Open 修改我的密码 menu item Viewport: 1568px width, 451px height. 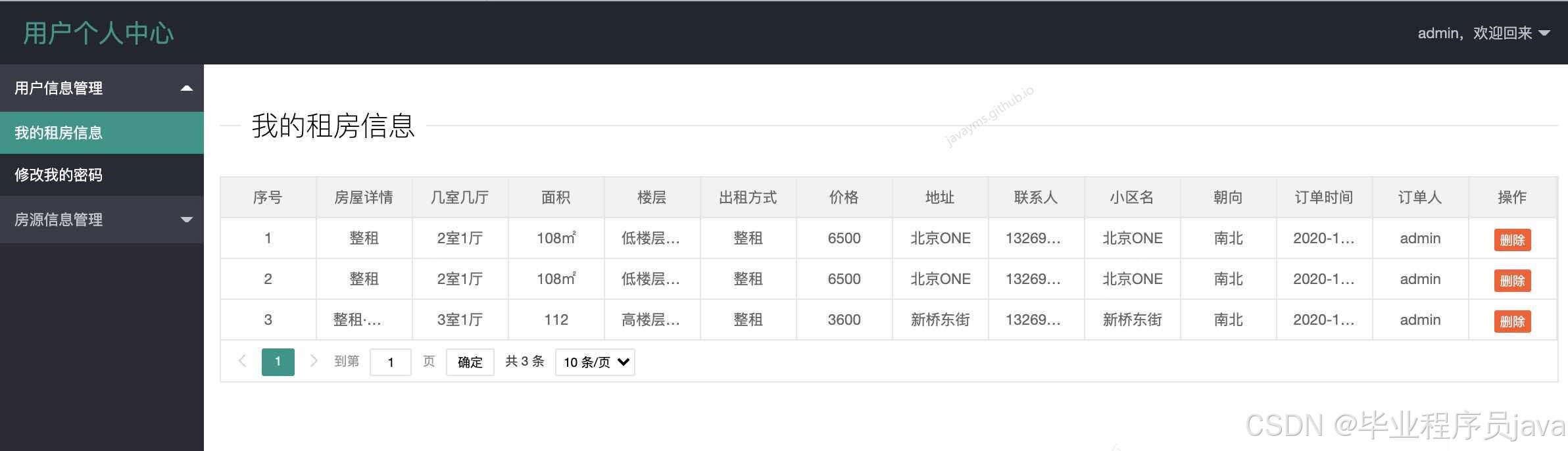coord(102,175)
